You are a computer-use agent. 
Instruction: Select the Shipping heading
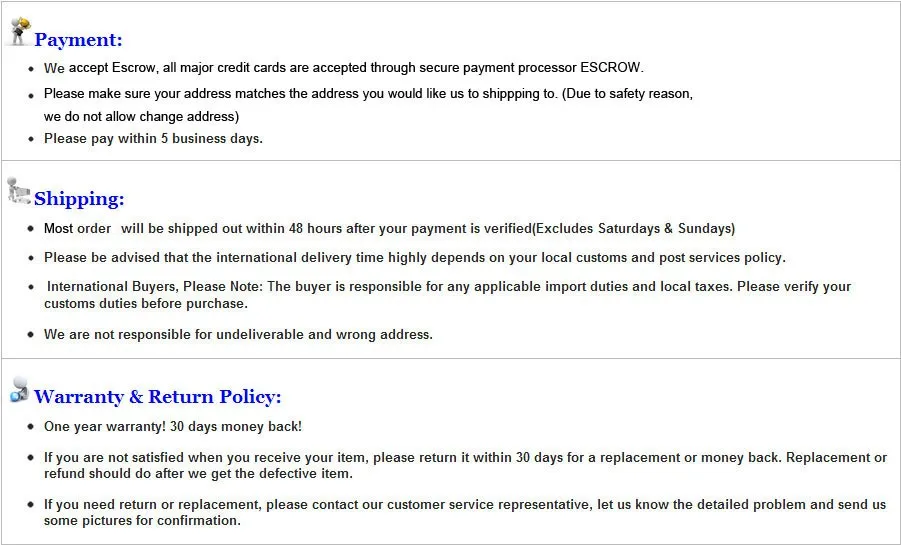79,199
